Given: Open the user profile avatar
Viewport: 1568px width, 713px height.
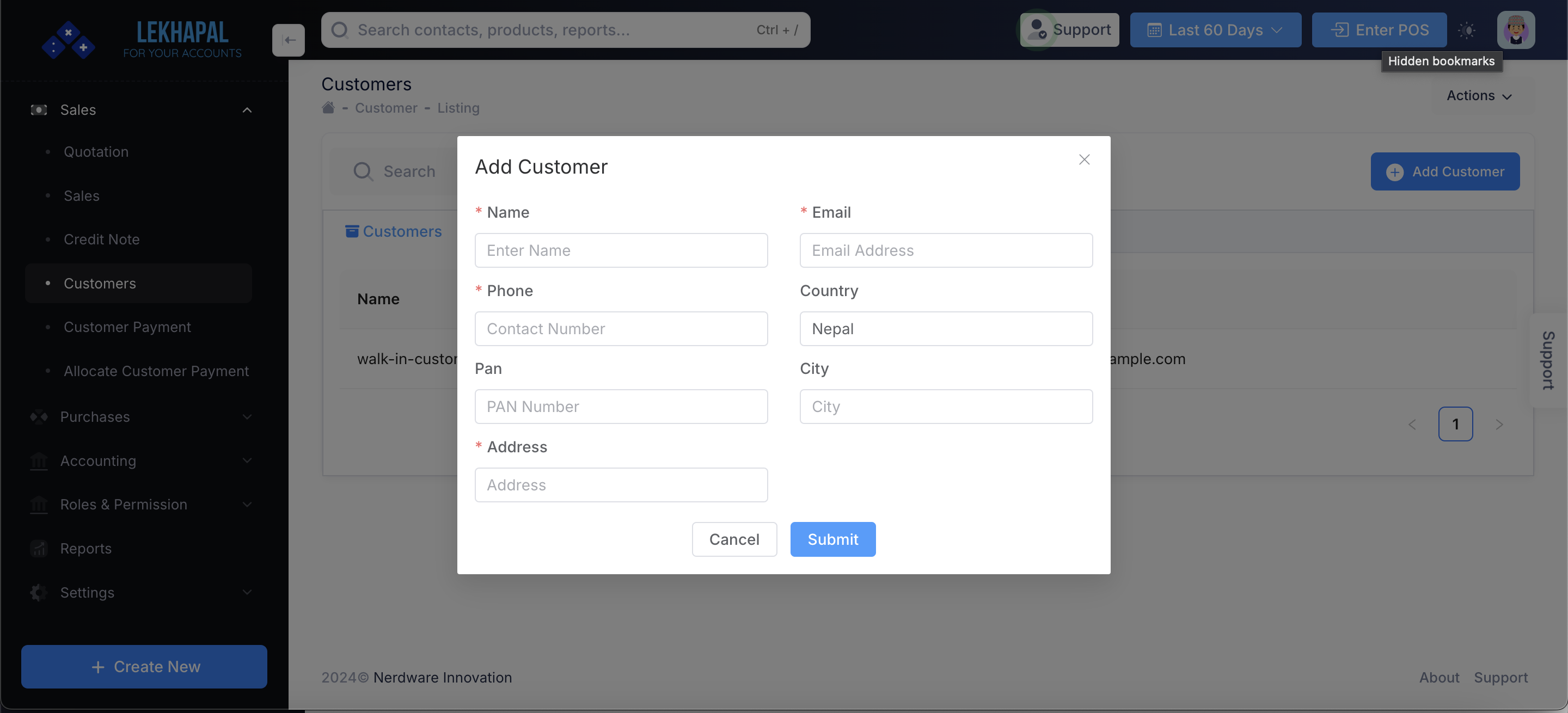Looking at the screenshot, I should (x=1516, y=29).
